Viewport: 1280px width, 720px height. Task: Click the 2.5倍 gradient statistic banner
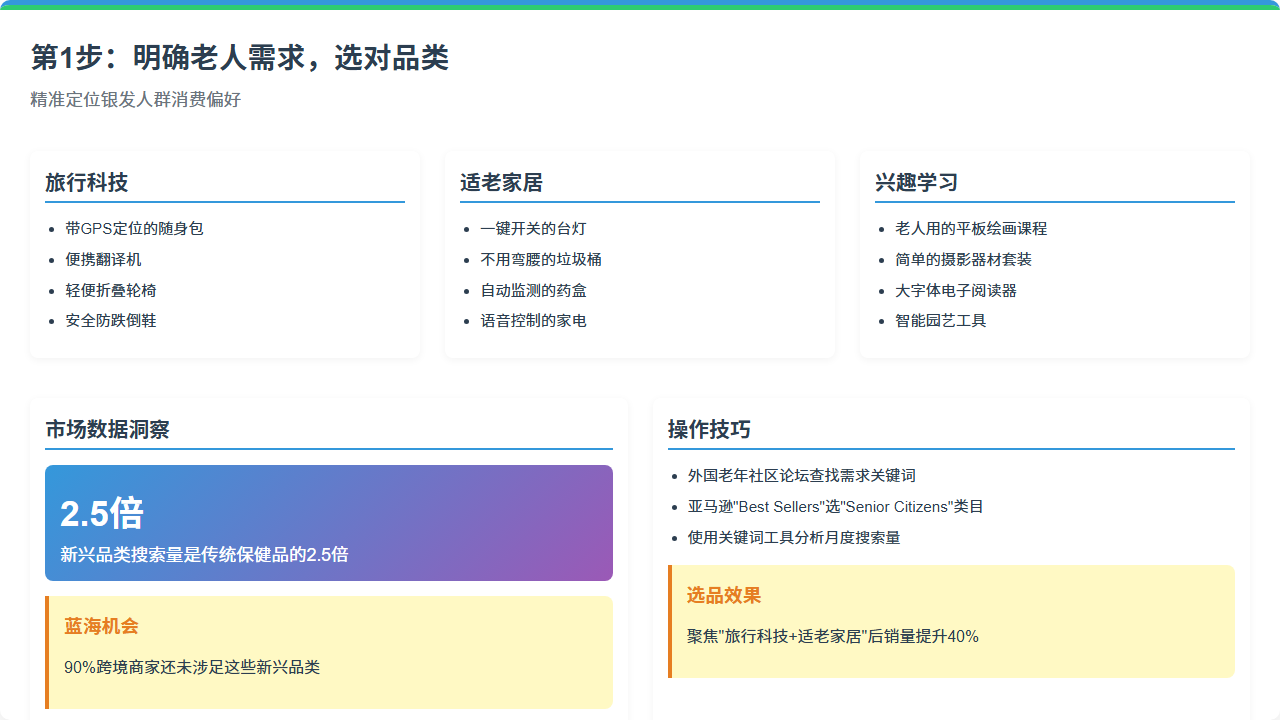(x=328, y=523)
